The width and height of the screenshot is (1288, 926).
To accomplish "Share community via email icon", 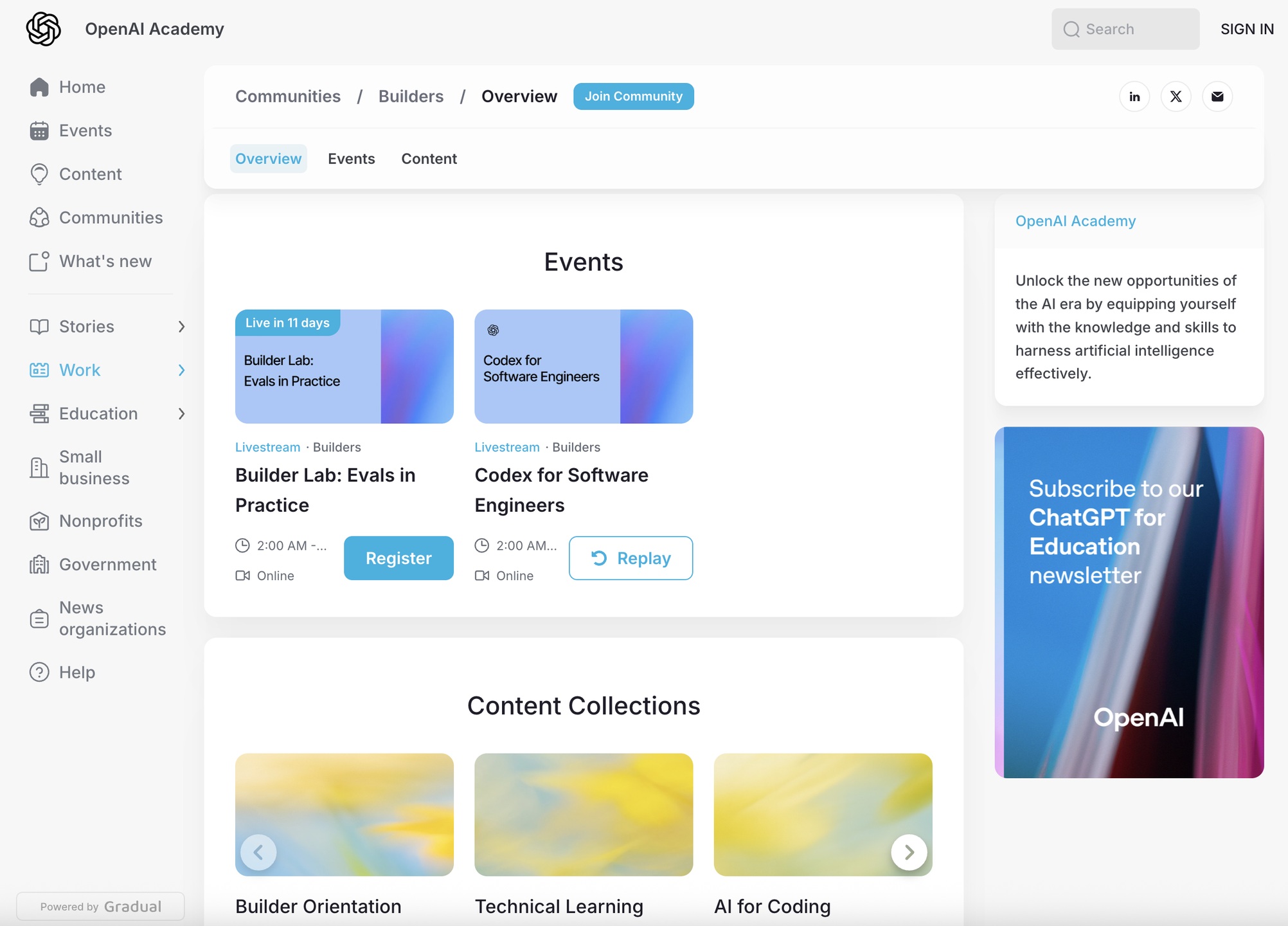I will click(x=1217, y=96).
